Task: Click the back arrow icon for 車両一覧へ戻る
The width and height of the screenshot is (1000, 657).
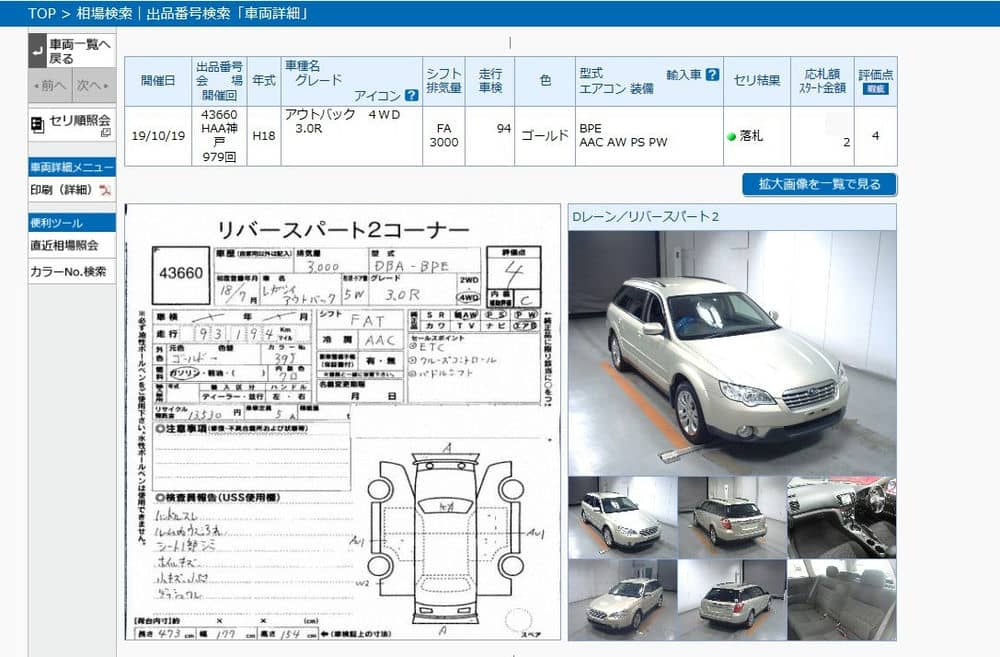Action: (x=37, y=50)
